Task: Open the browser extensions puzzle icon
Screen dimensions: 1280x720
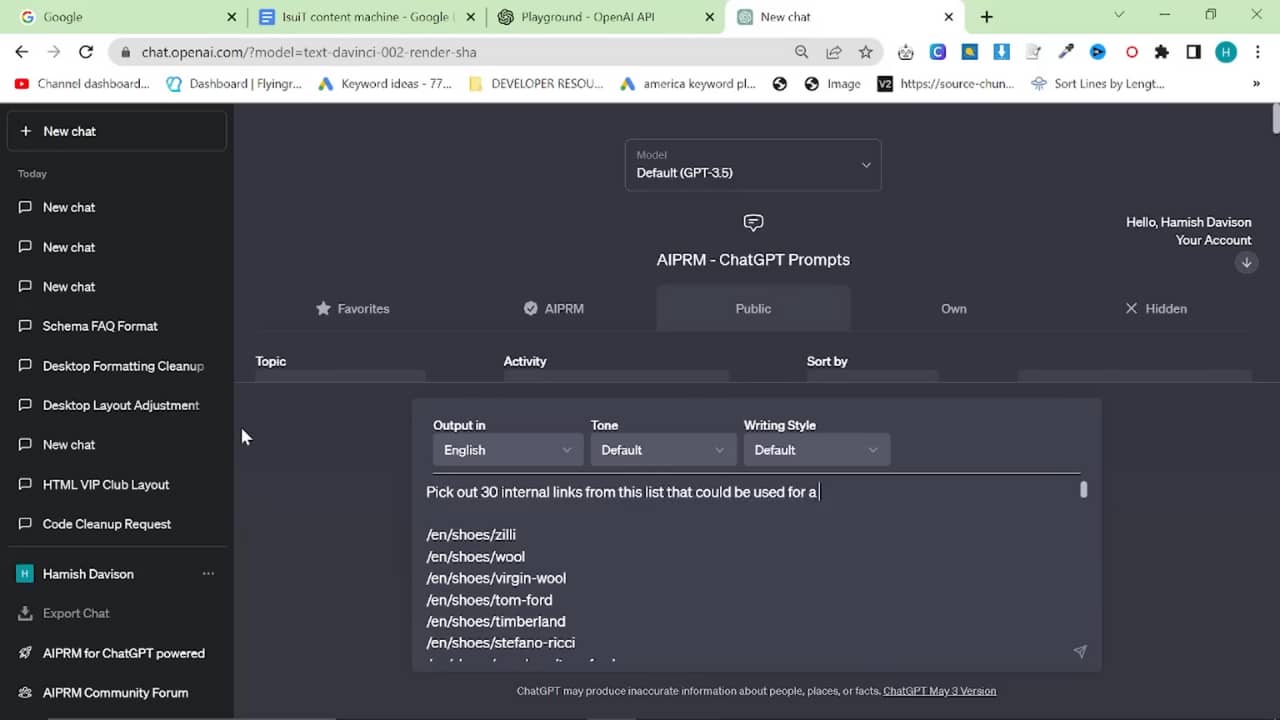Action: tap(1161, 52)
